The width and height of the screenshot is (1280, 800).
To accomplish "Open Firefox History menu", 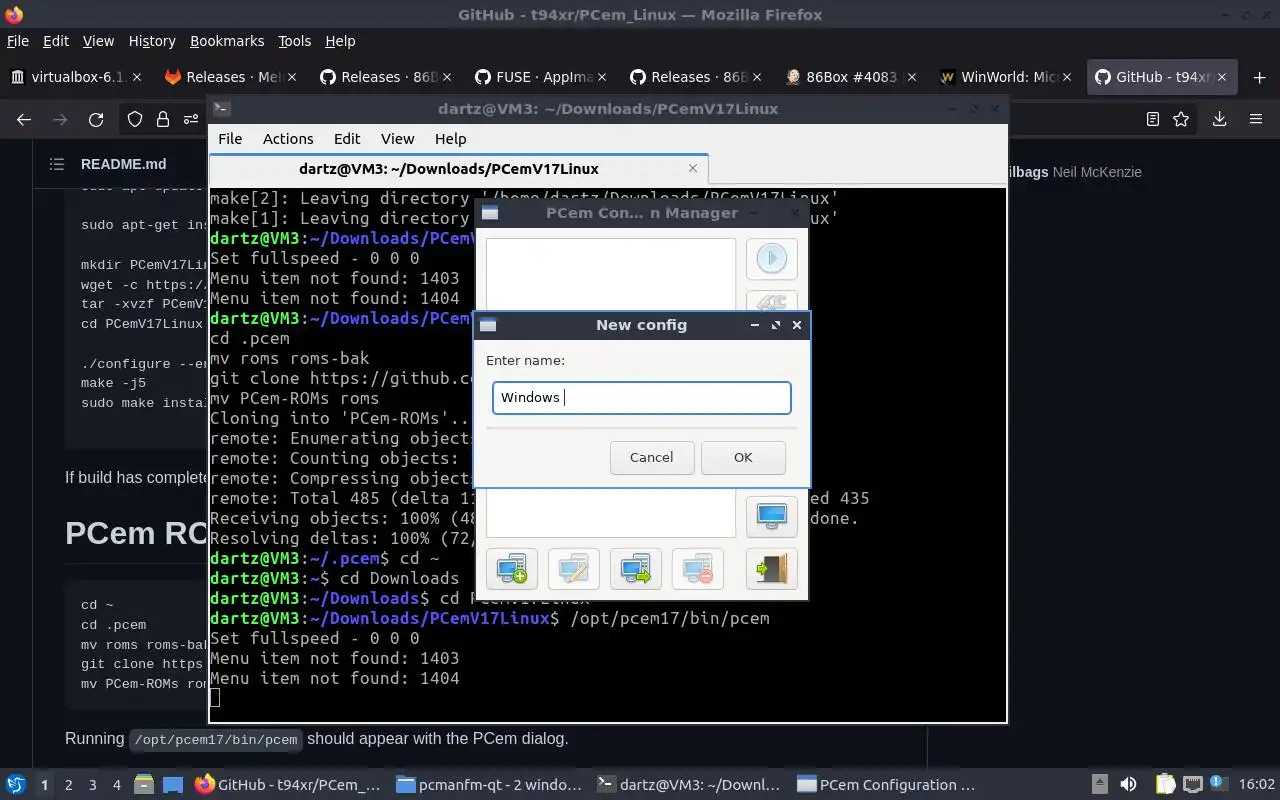I will coord(152,41).
